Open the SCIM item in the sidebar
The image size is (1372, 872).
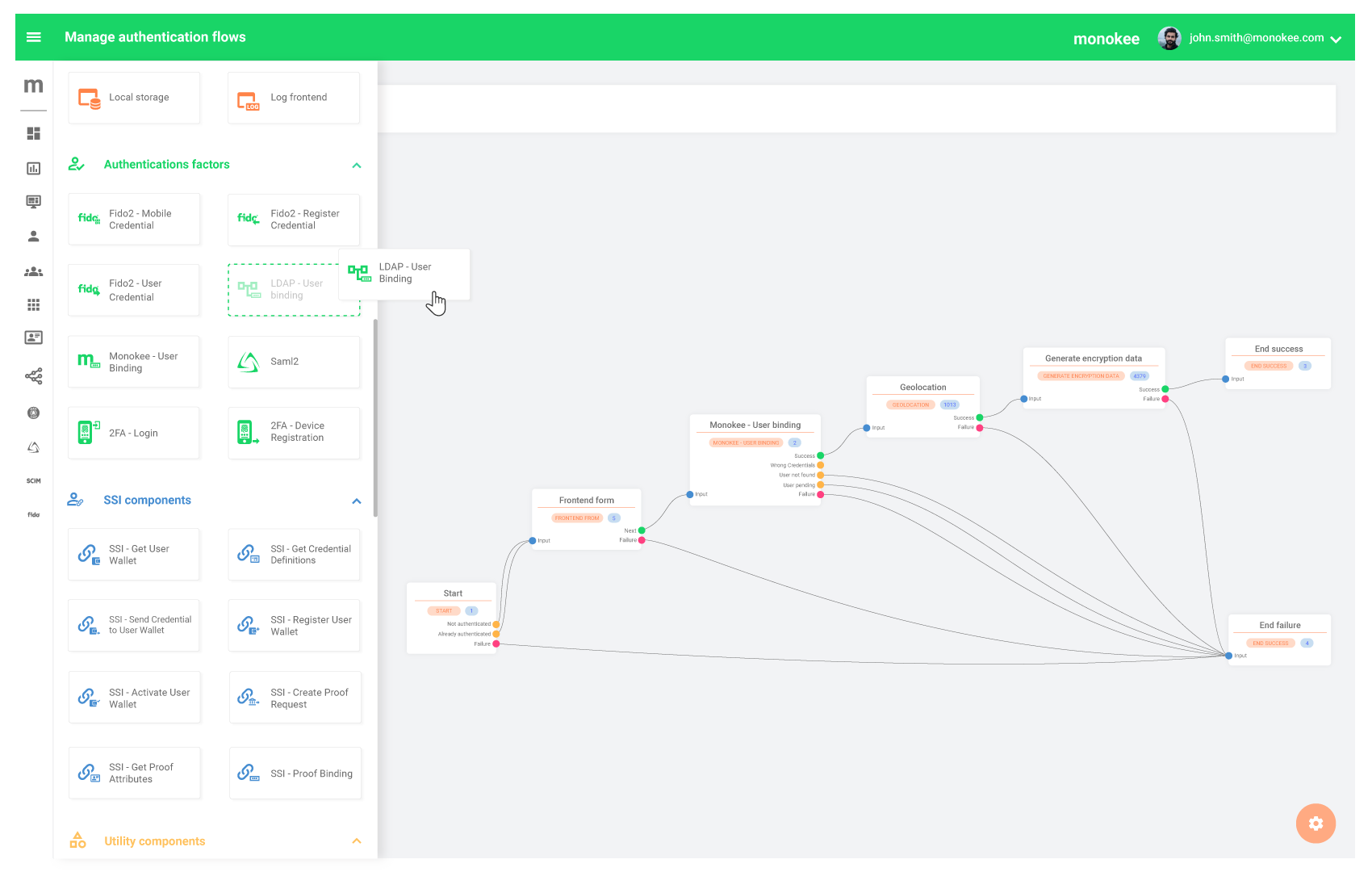tap(34, 481)
